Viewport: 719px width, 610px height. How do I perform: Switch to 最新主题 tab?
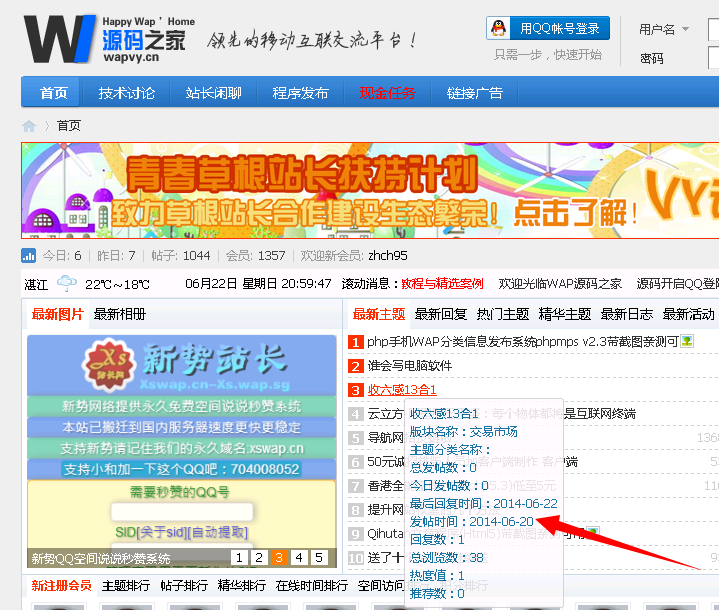pos(379,315)
